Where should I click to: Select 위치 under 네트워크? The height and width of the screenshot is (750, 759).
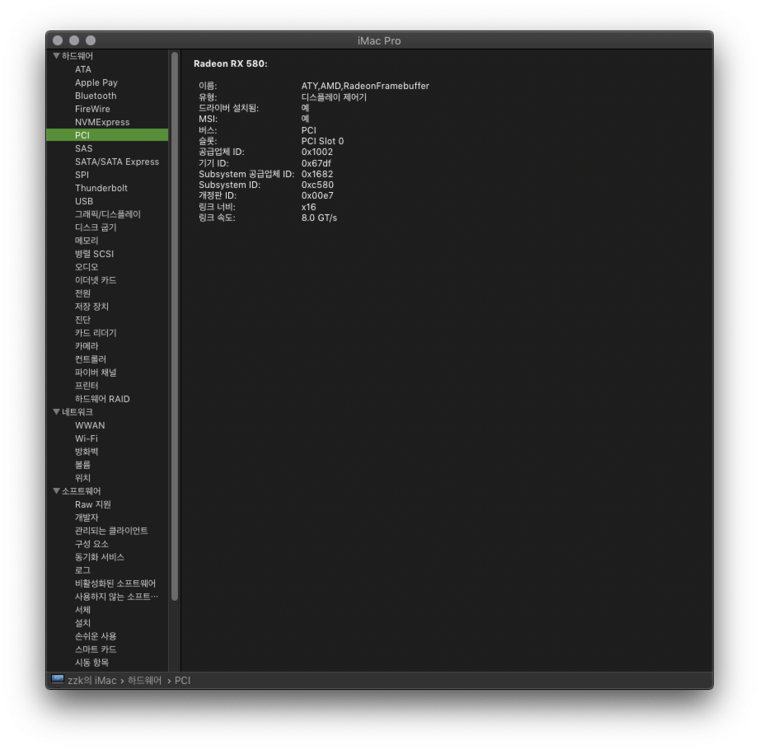tap(82, 478)
